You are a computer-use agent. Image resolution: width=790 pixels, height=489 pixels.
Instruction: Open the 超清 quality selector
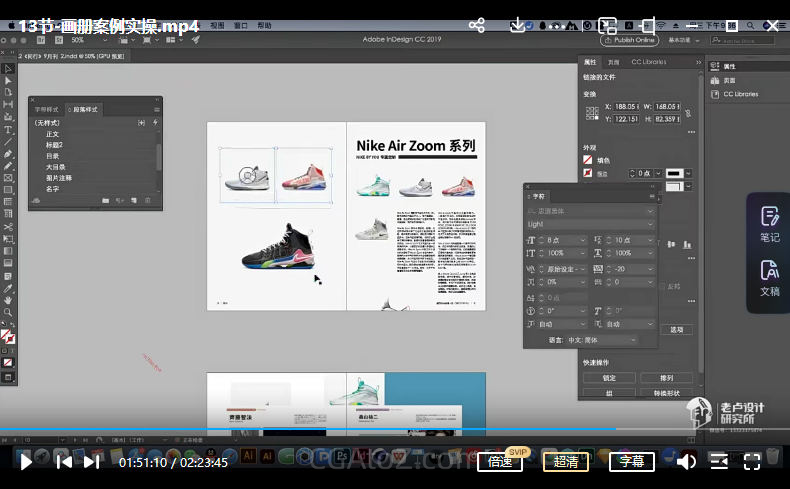pos(566,461)
